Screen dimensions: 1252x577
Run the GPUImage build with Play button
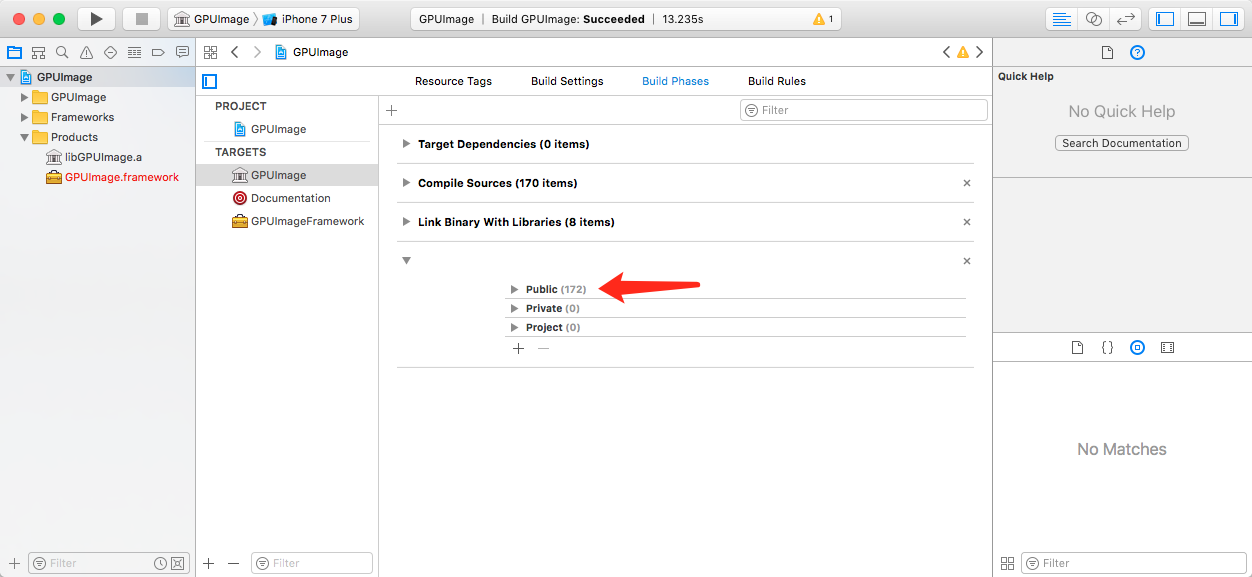[96, 19]
